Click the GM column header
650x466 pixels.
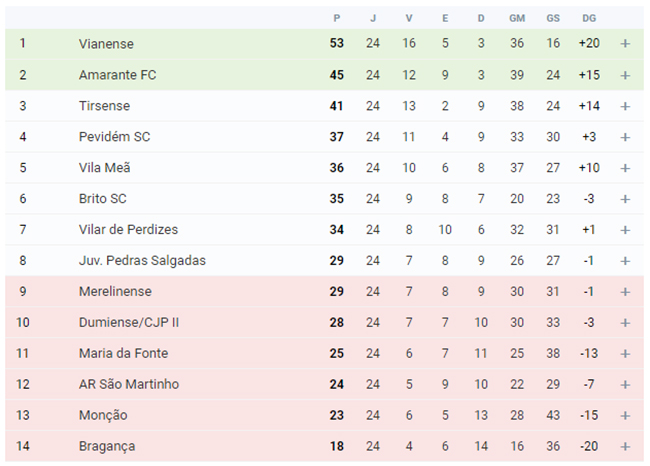click(517, 18)
